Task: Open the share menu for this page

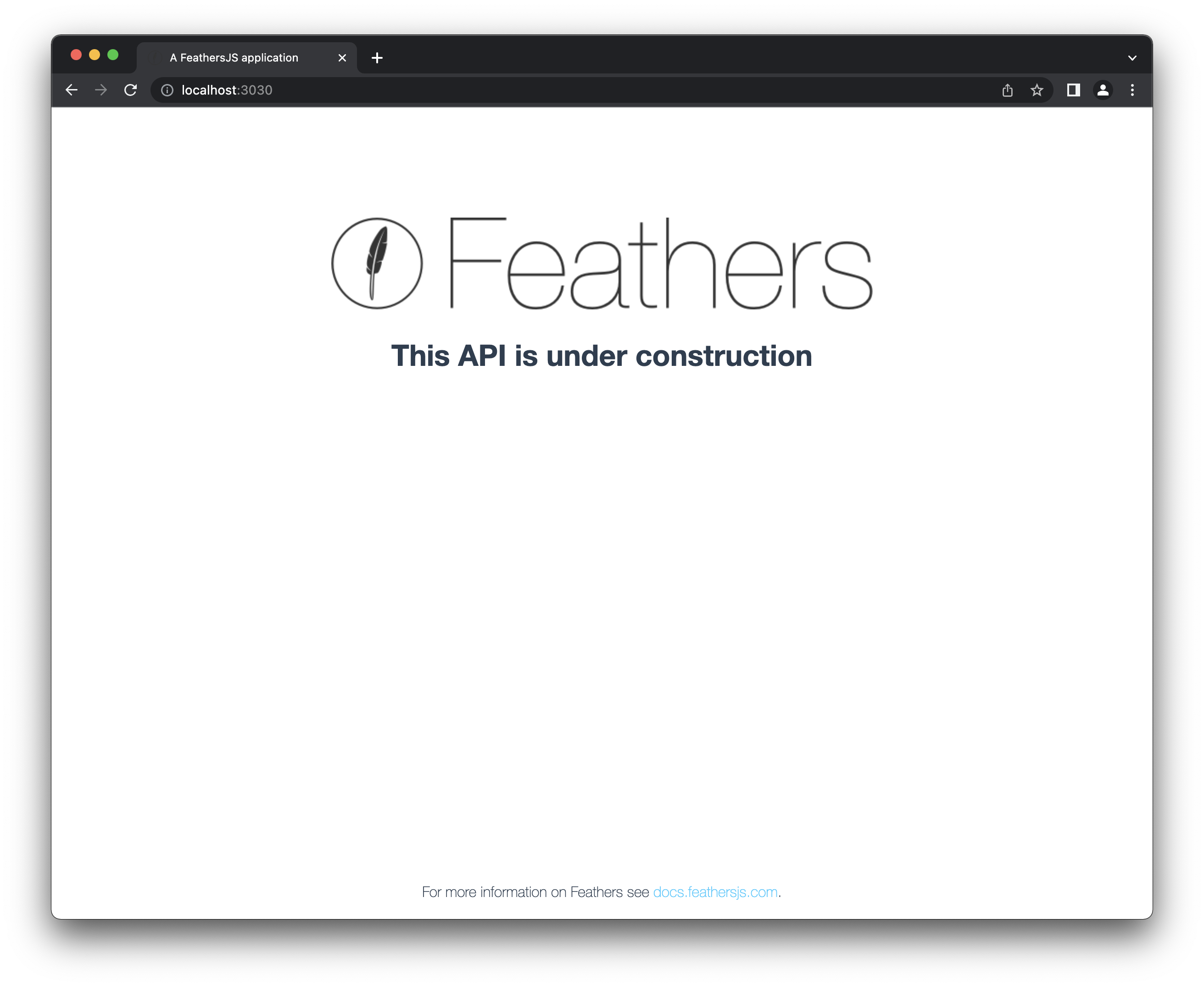Action: [x=1008, y=90]
